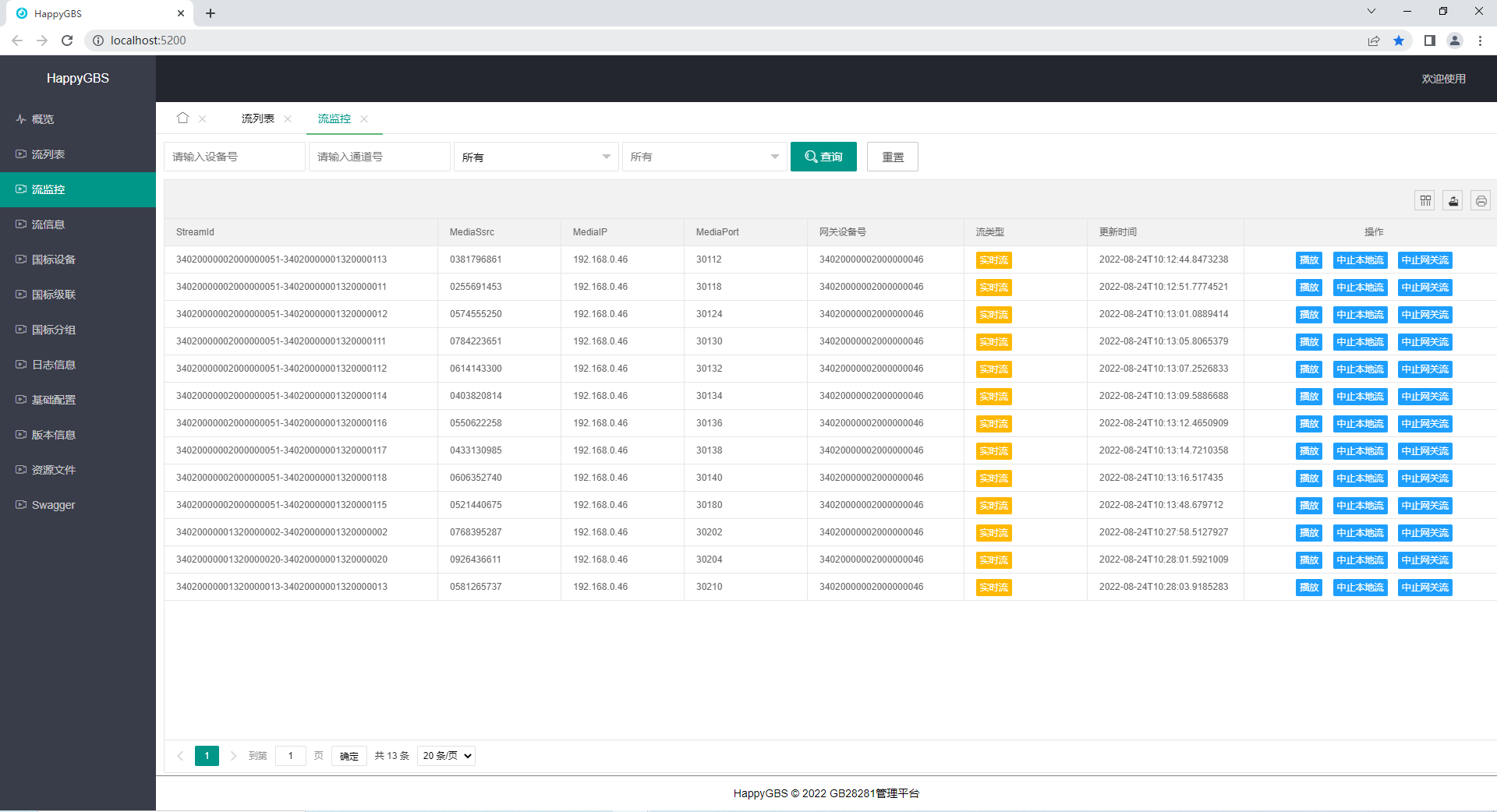Focus the jump-to-page number field
This screenshot has width=1497, height=812.
291,756
